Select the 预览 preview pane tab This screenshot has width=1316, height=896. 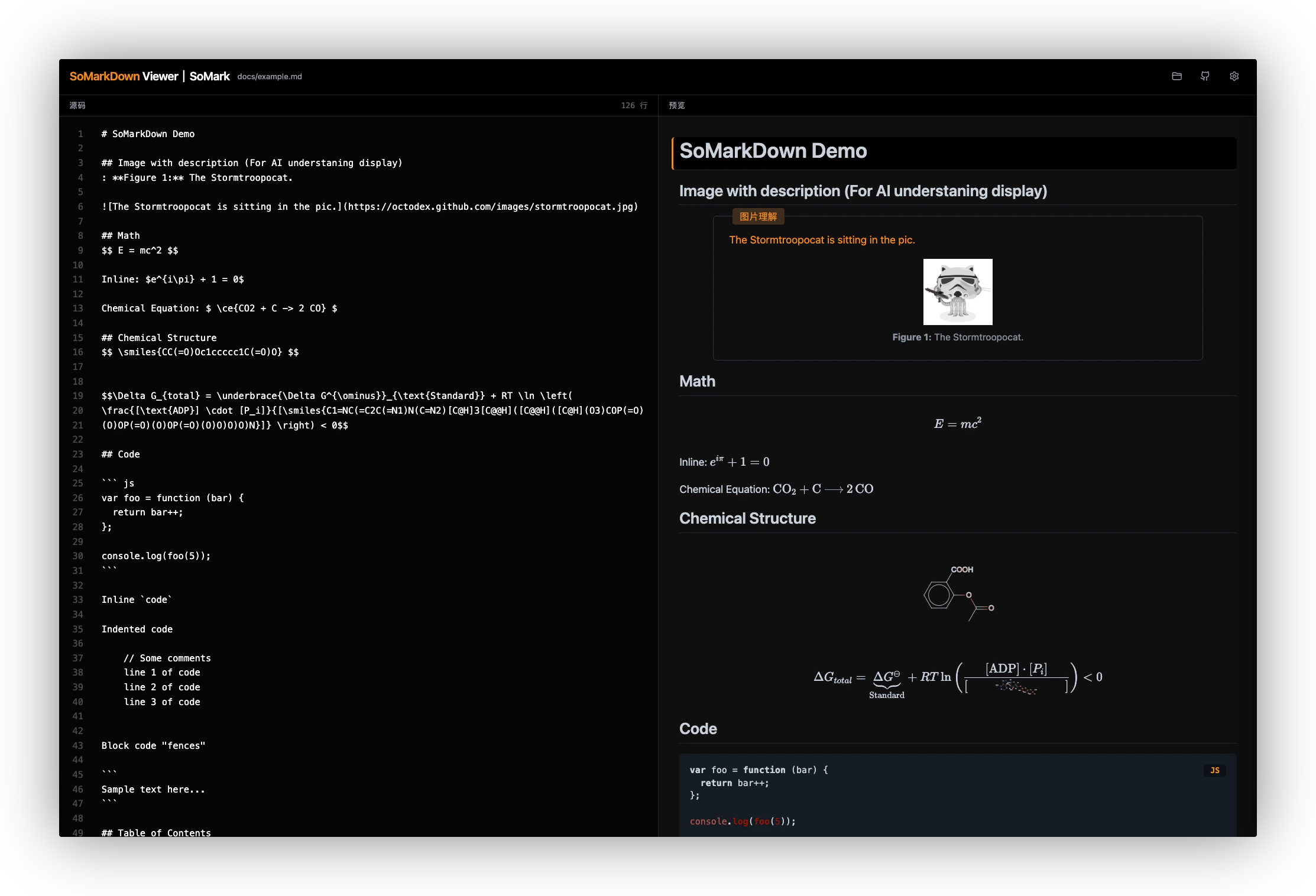coord(676,105)
